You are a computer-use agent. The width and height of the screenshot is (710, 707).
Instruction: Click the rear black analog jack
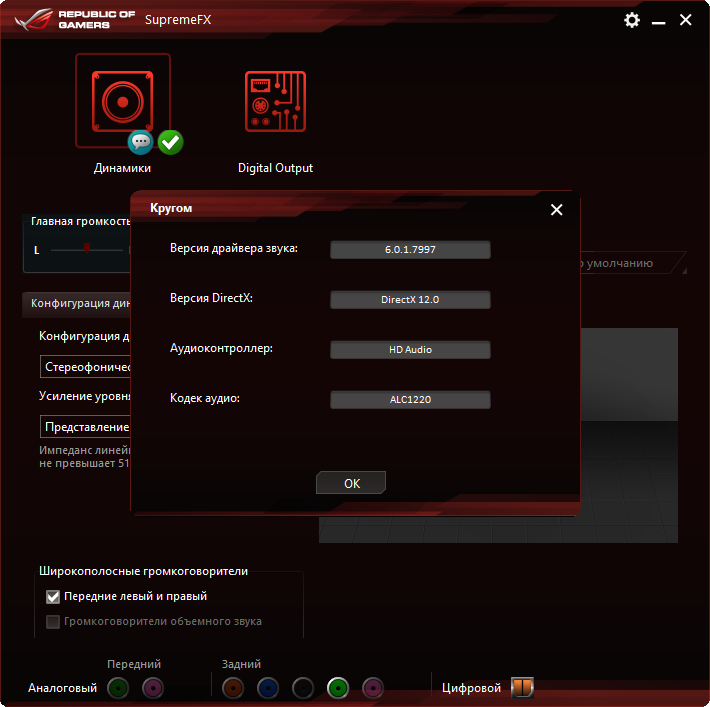click(303, 688)
